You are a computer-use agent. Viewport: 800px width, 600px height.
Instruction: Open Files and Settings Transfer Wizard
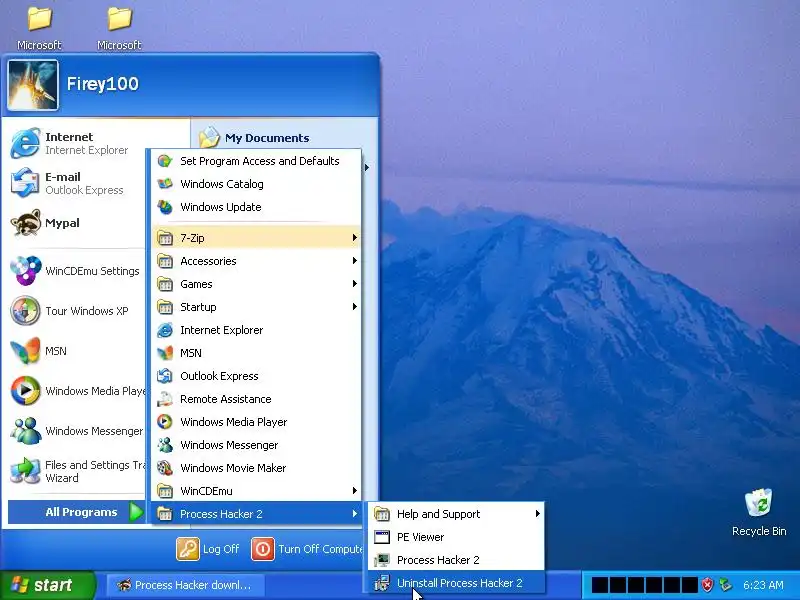click(x=77, y=471)
